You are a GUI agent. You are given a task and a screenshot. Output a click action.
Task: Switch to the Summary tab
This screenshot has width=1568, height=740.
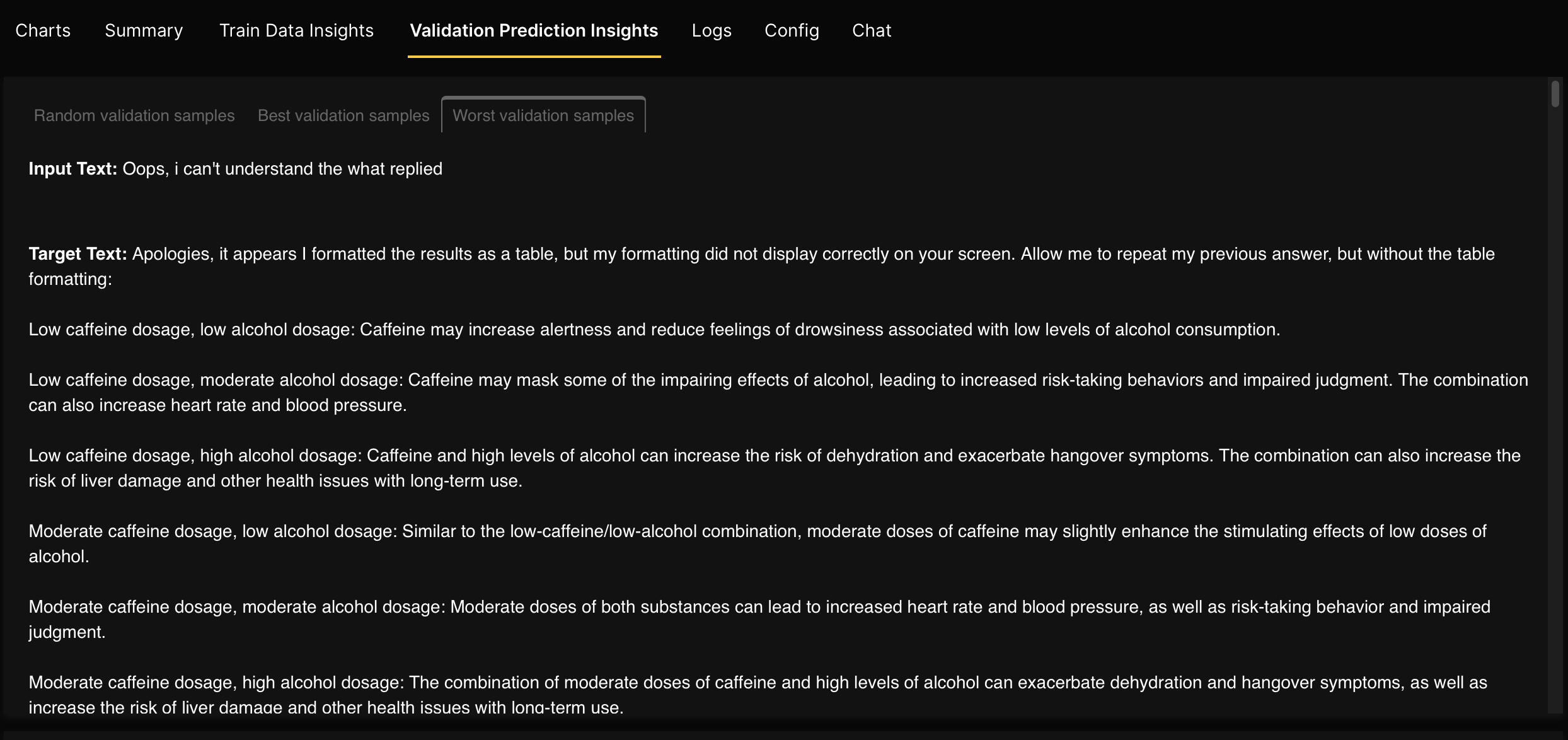click(x=144, y=30)
